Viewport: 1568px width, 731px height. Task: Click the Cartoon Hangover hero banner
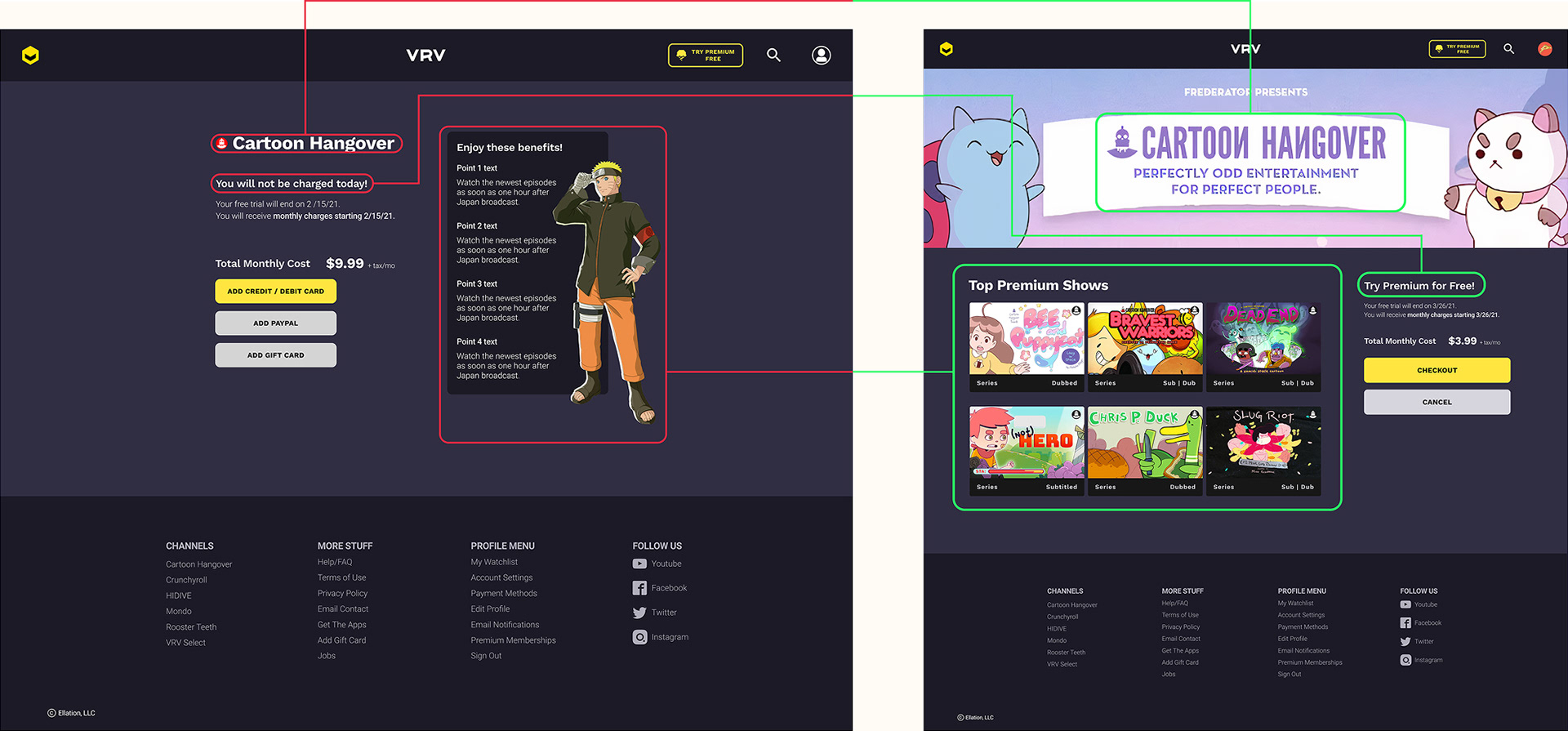pos(1245,158)
